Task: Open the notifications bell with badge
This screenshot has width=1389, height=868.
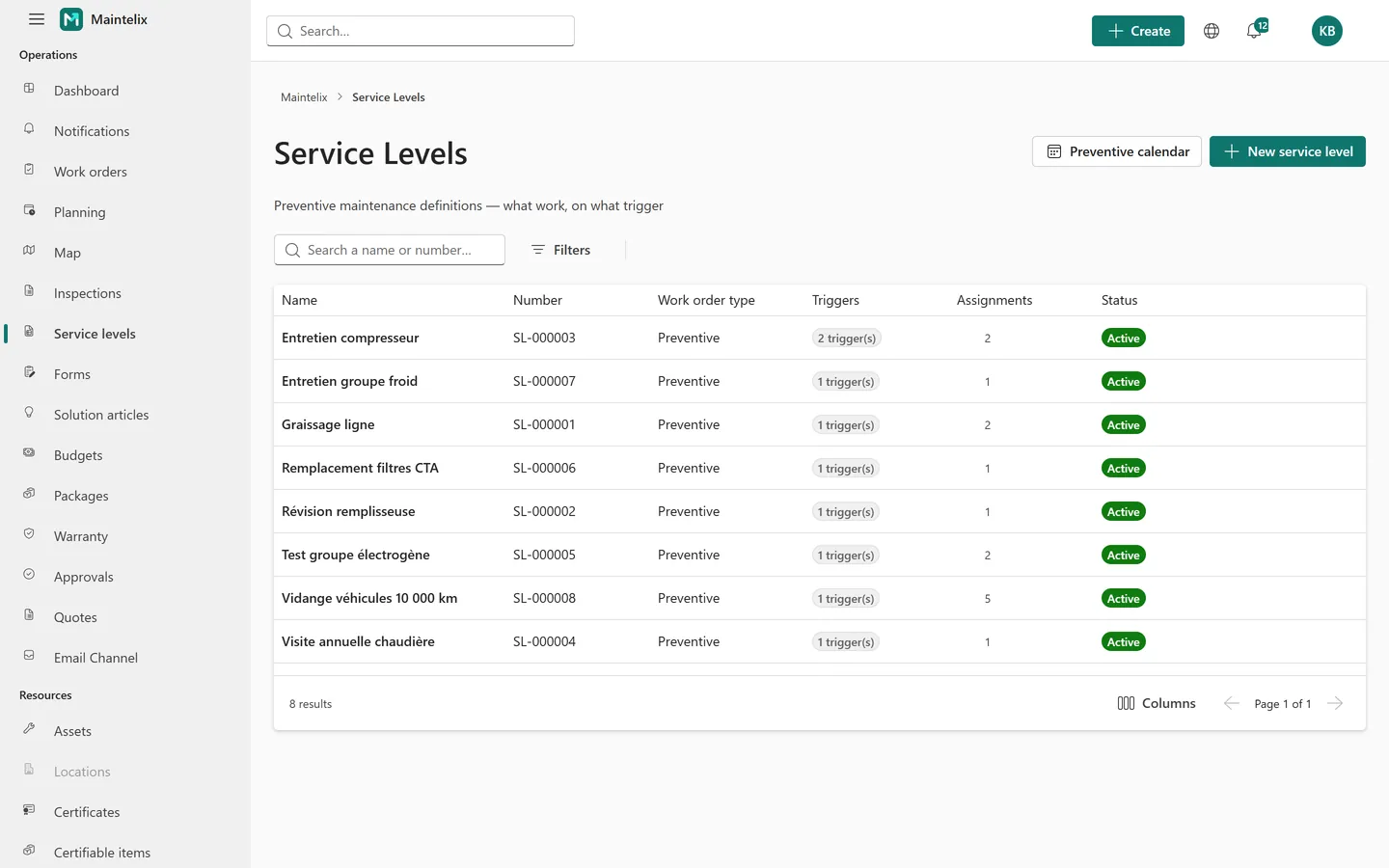Action: point(1255,30)
